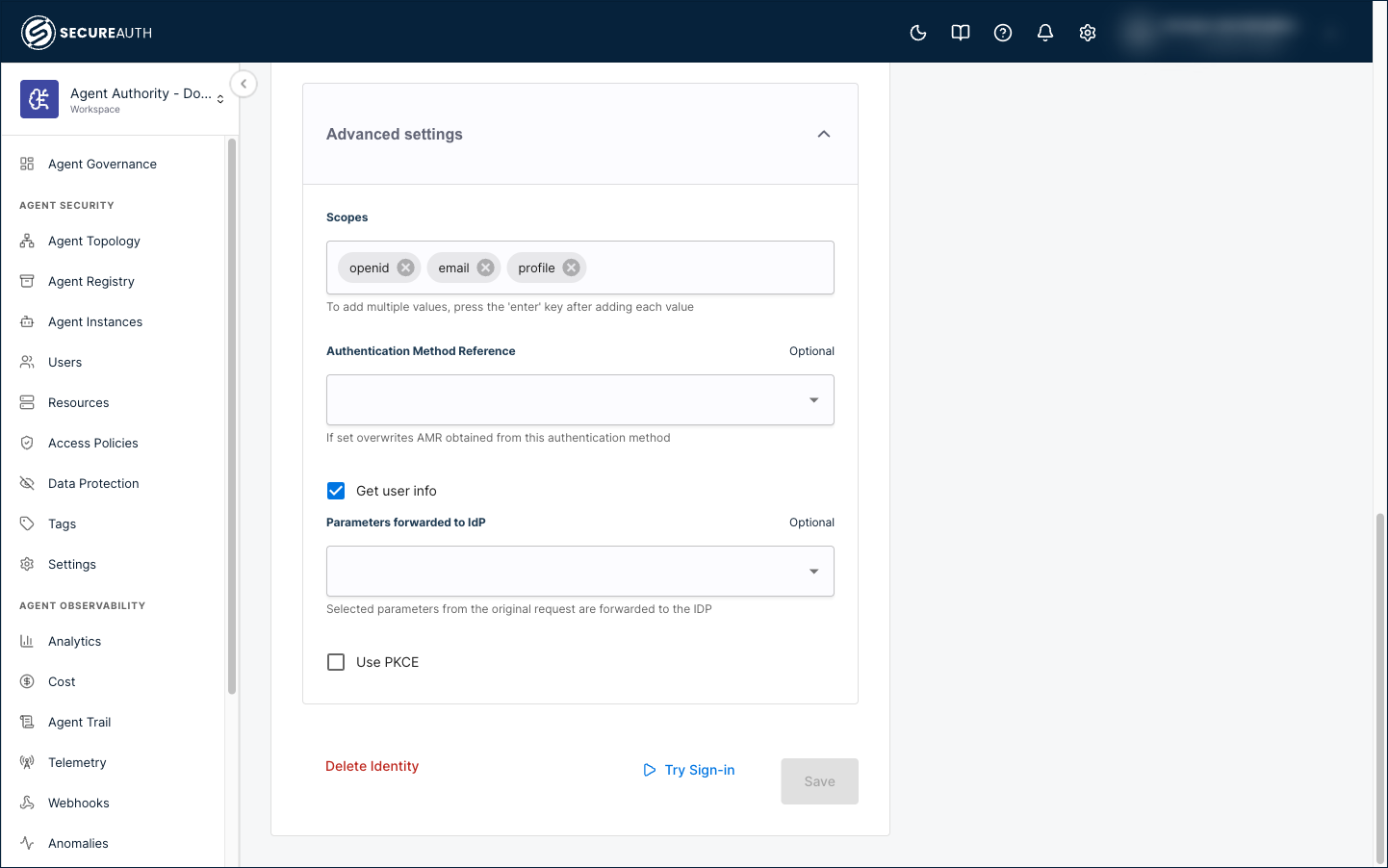Click the profile scope chip text
Screen dimensions: 1388x868
pos(537,268)
